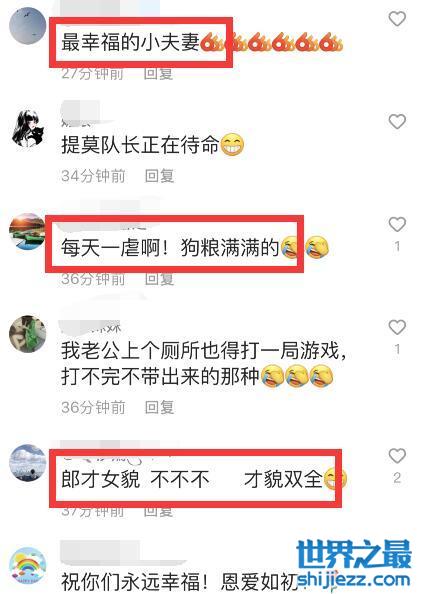
Task: Like the 最幸福的小夫妻 comment
Action: 397,19
